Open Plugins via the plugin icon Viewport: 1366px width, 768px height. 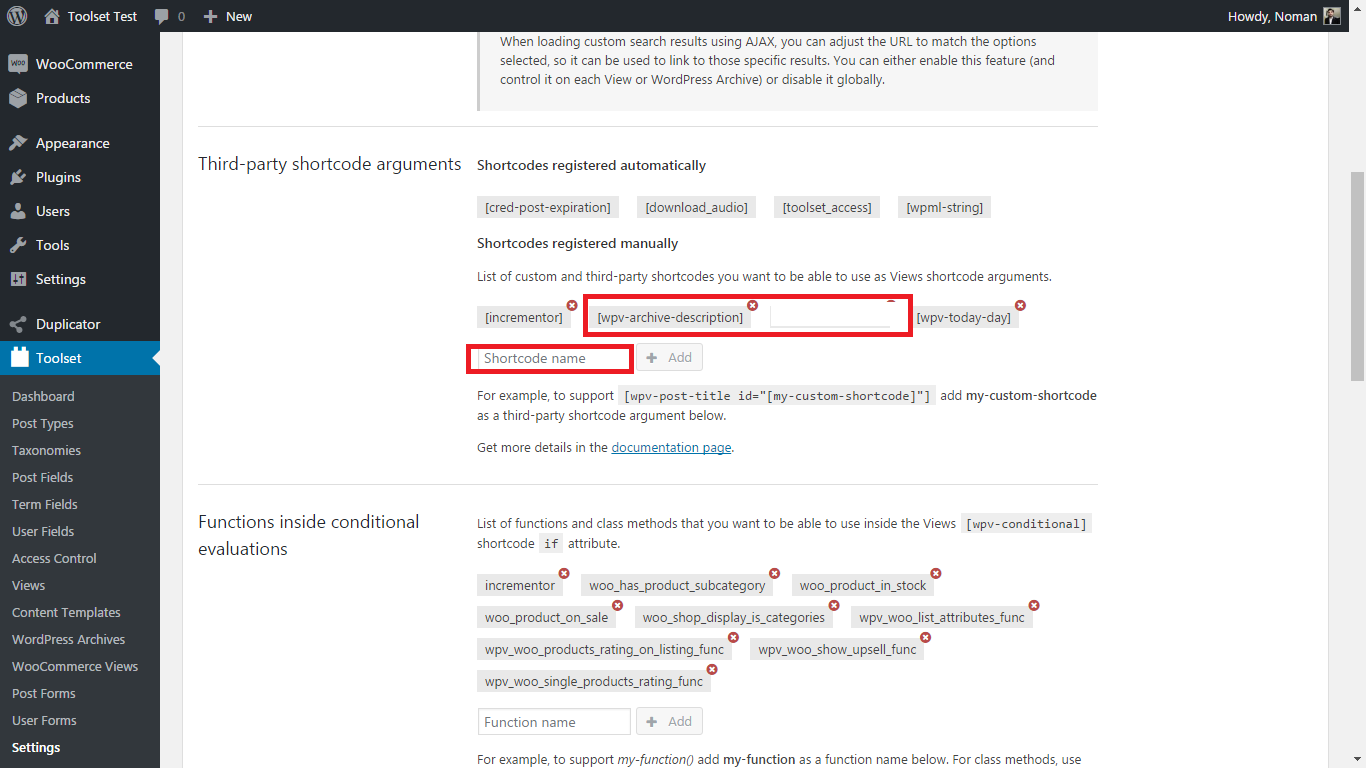(x=18, y=177)
